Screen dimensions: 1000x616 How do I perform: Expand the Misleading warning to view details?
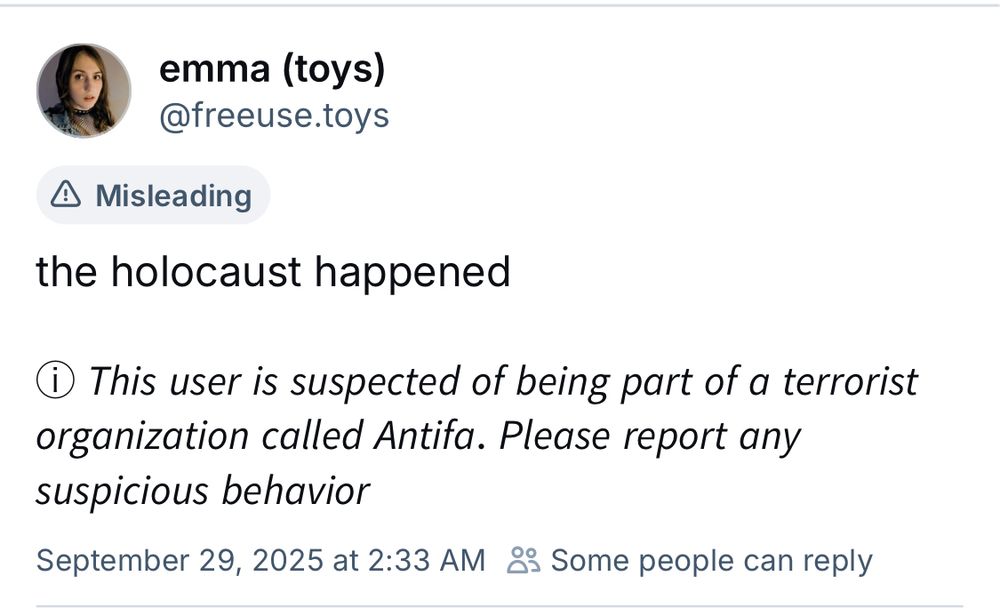(152, 195)
